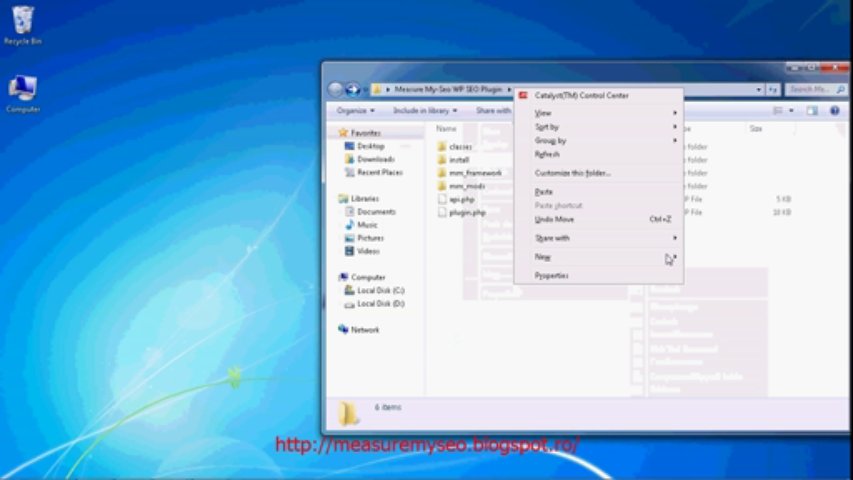The height and width of the screenshot is (480, 853).
Task: Expand the Include in library dropdown
Action: [424, 111]
